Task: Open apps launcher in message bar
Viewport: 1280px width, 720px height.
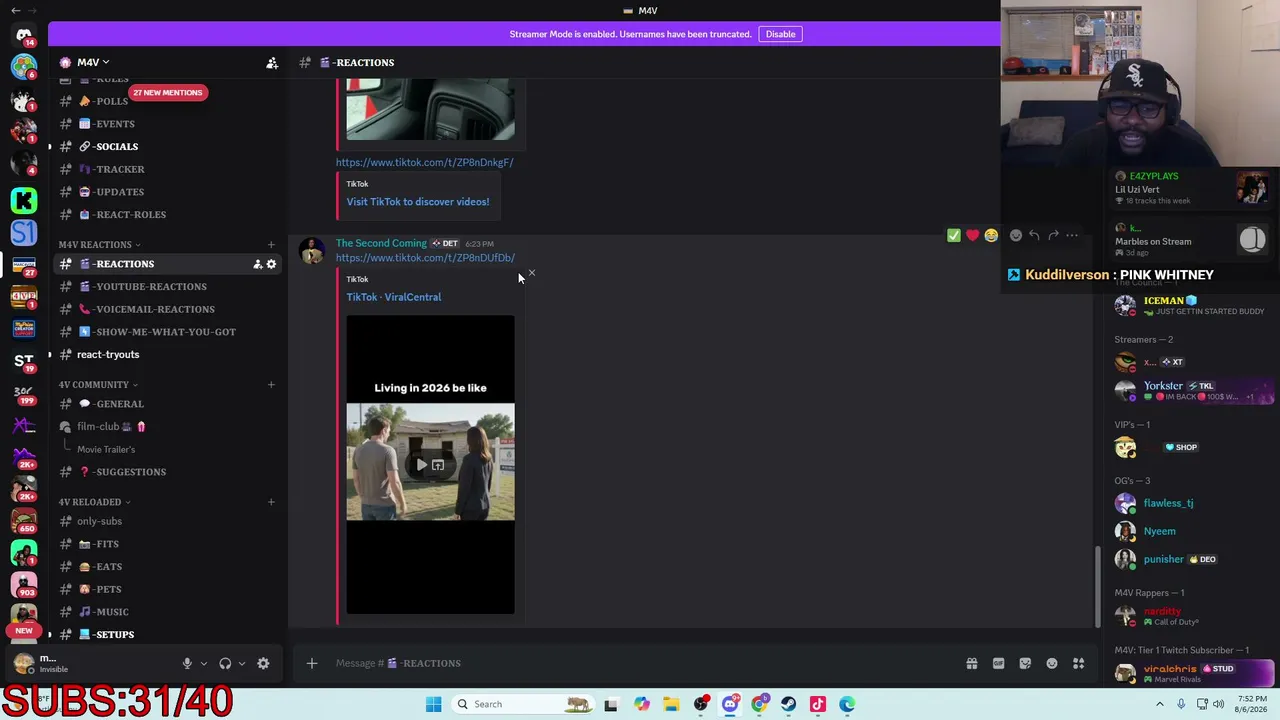Action: 1079,663
